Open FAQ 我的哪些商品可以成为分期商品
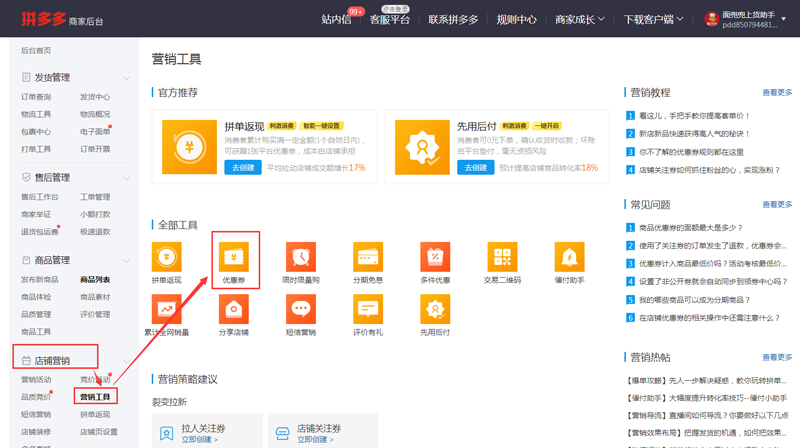 coord(694,300)
